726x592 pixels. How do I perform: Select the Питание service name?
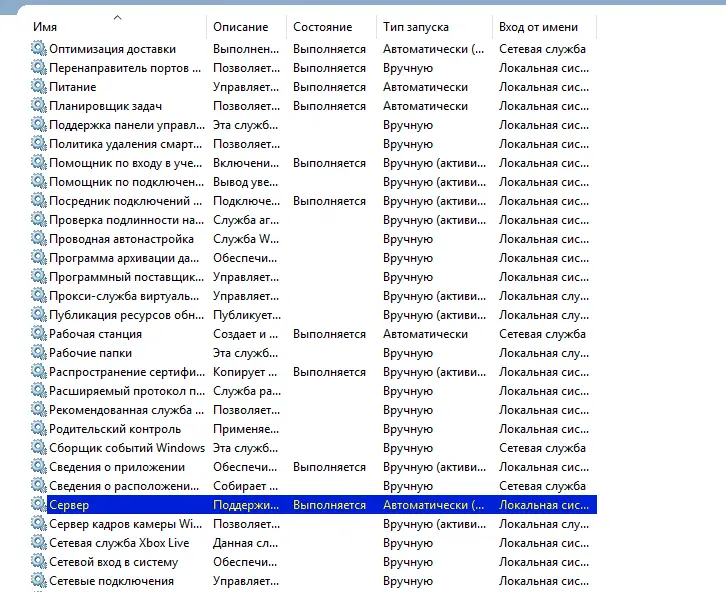click(x=73, y=87)
